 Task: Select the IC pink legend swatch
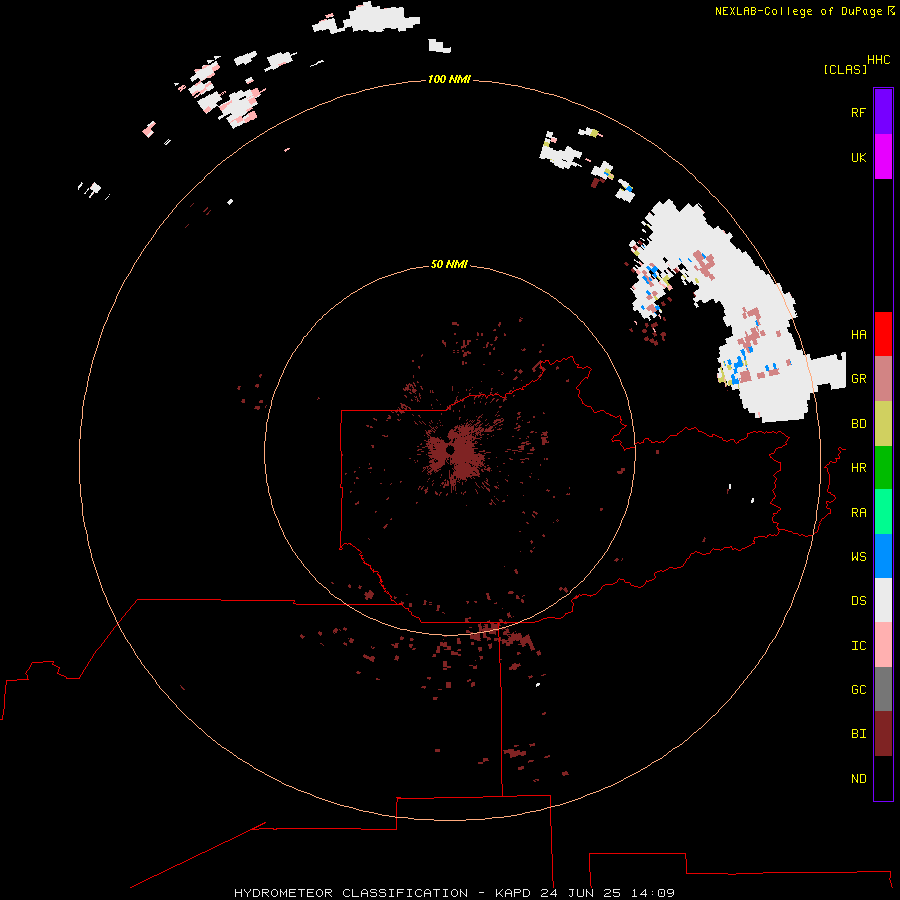tap(883, 645)
